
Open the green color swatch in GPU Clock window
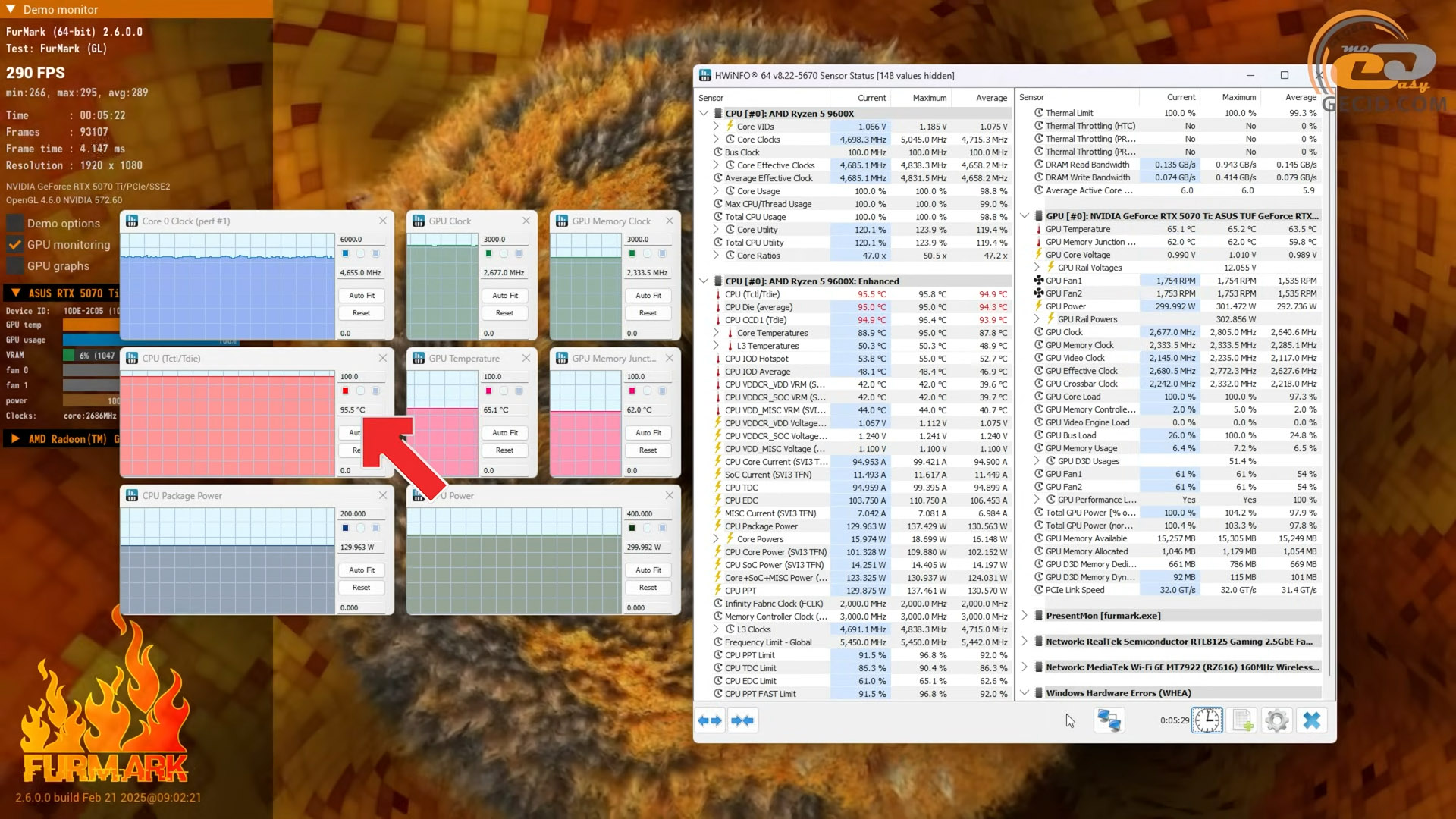(488, 253)
